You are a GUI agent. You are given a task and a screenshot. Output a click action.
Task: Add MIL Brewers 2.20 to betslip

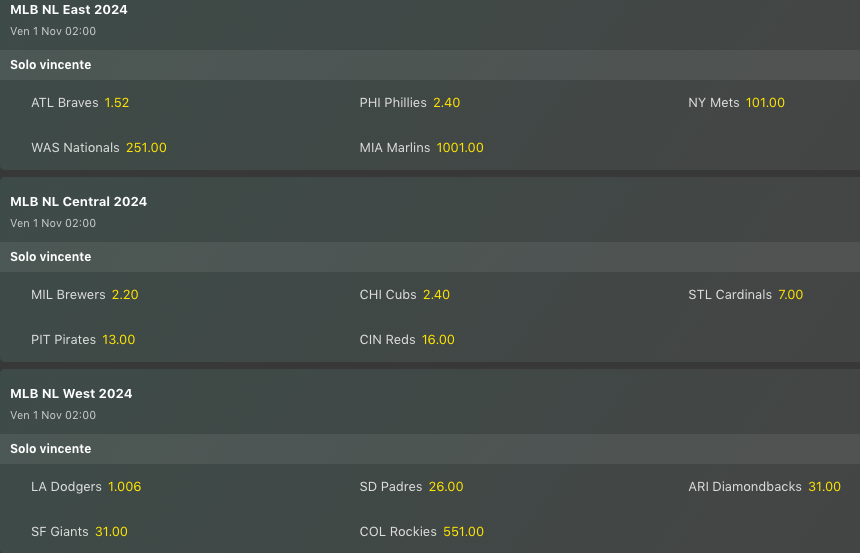pos(125,295)
